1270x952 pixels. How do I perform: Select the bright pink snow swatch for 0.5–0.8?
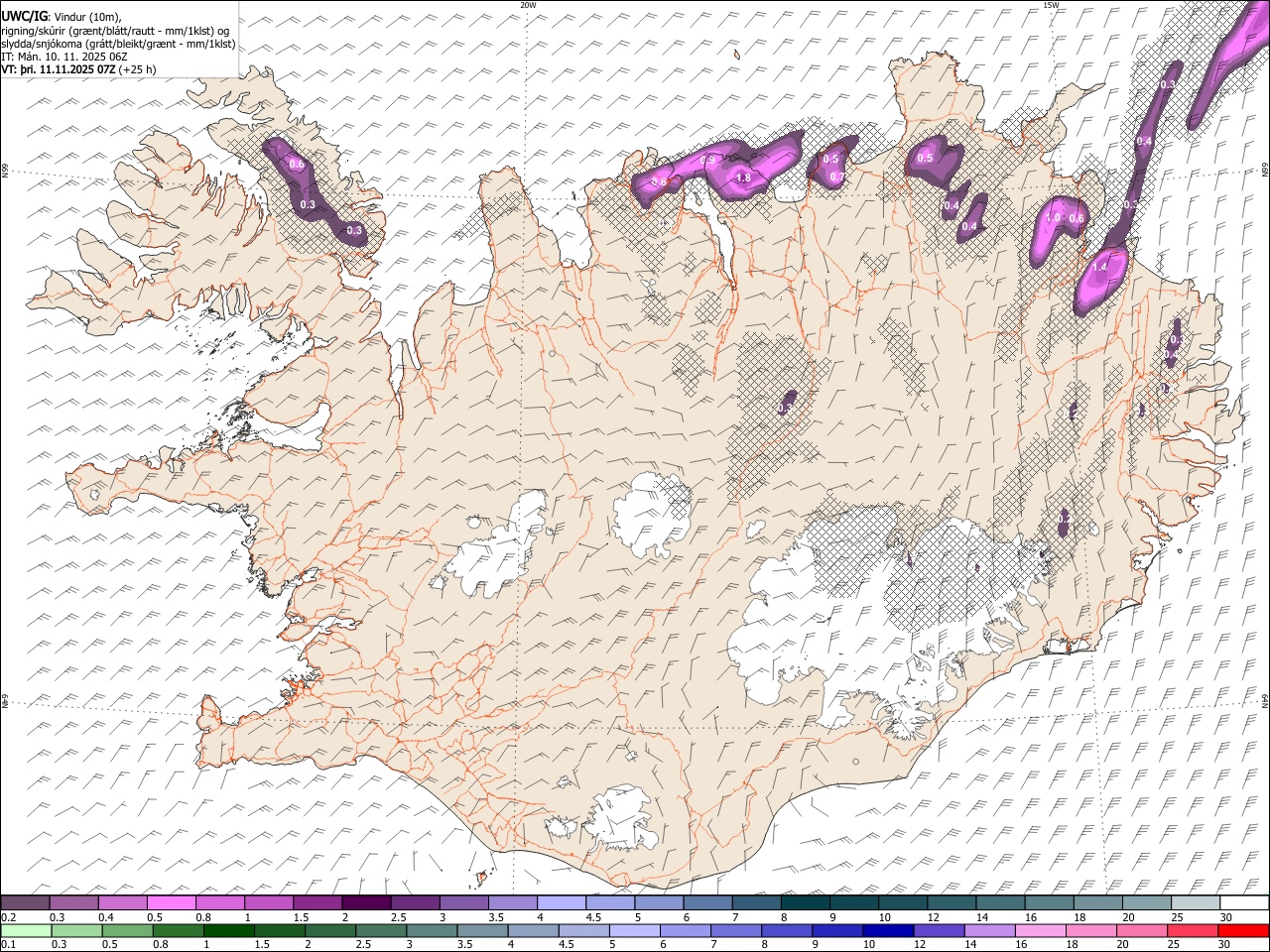pyautogui.click(x=171, y=902)
